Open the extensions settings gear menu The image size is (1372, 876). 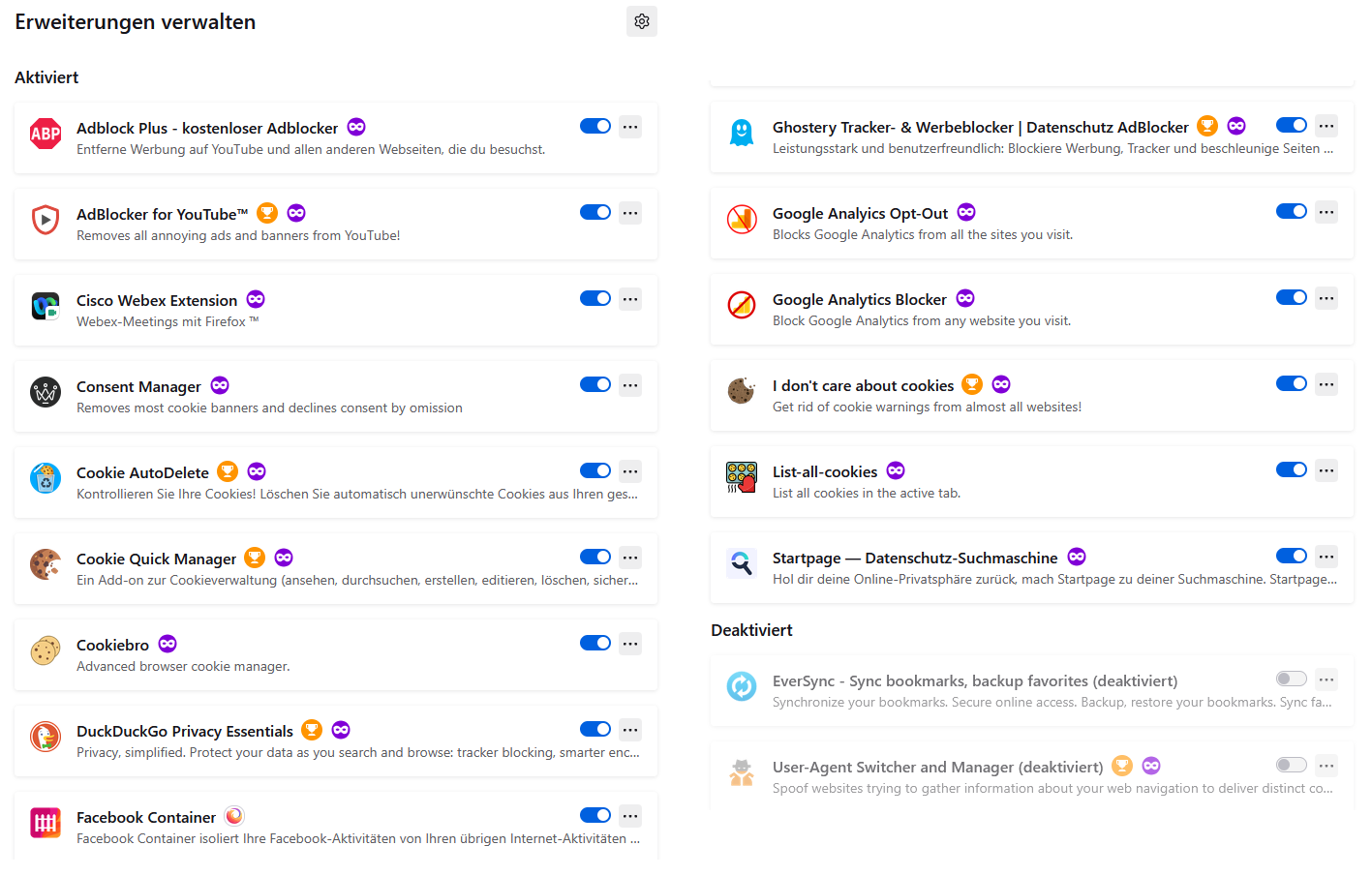641,21
